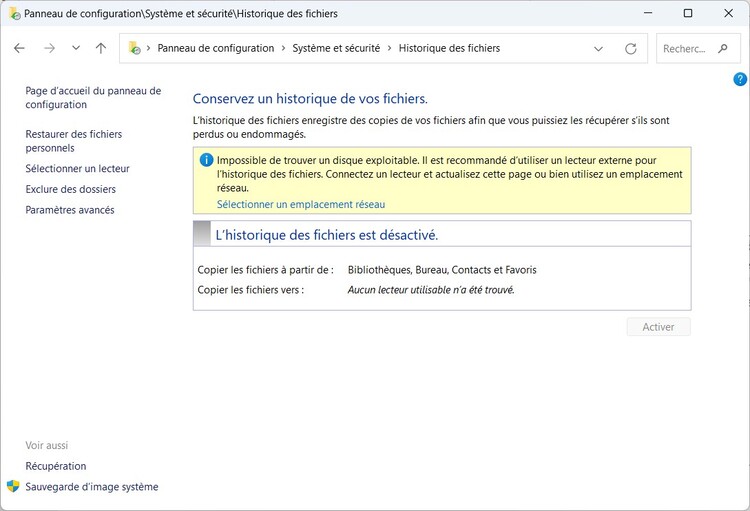Click title bar window icon

click(x=14, y=13)
